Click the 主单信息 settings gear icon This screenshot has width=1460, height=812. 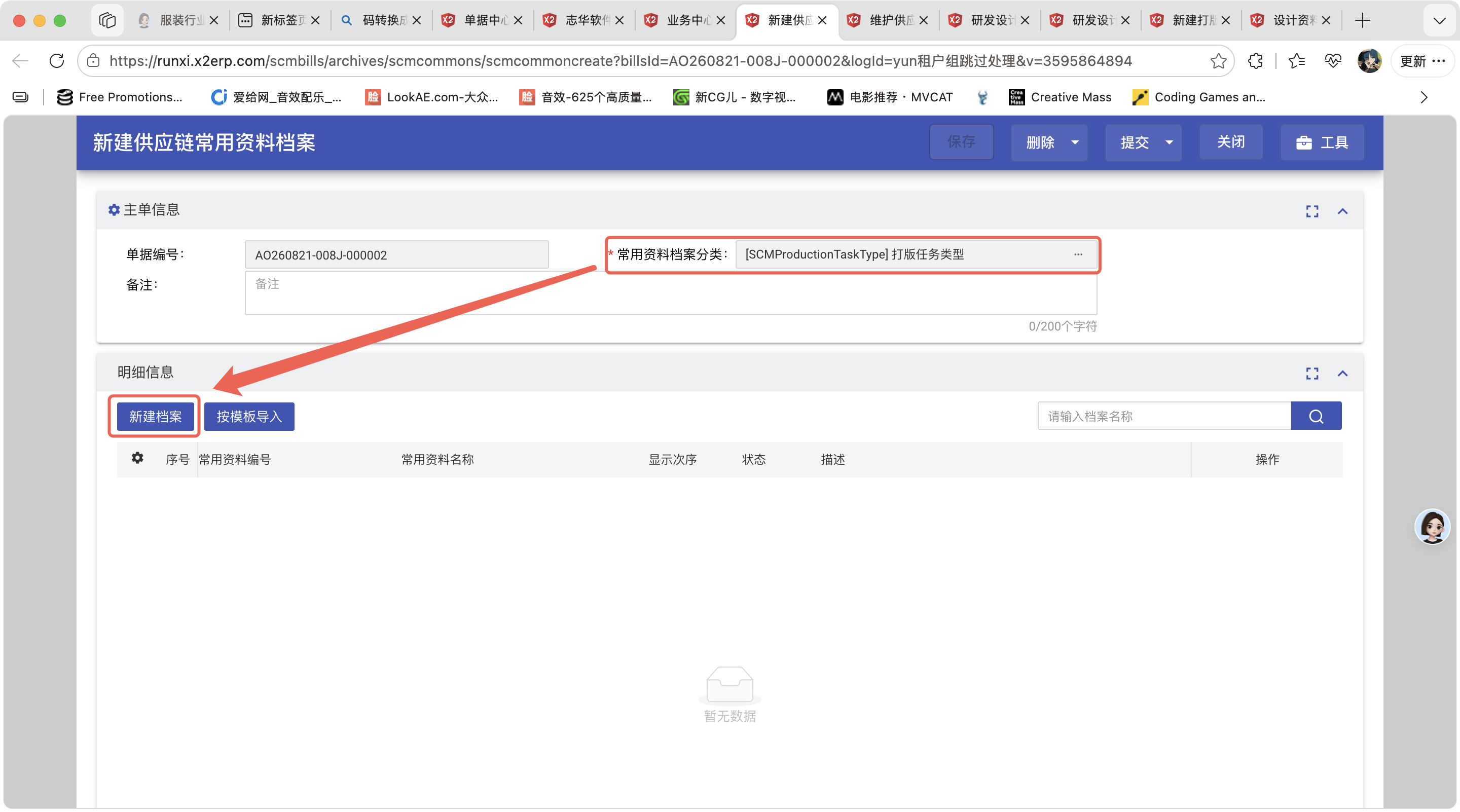114,210
